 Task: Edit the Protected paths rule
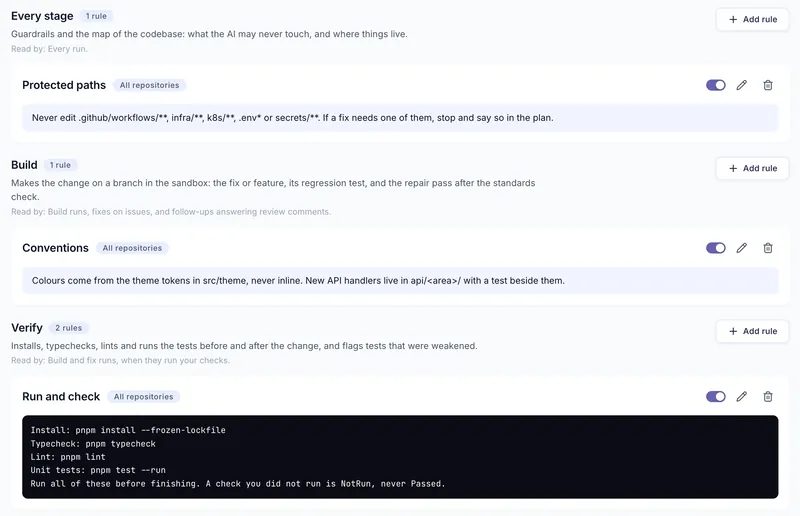(741, 85)
